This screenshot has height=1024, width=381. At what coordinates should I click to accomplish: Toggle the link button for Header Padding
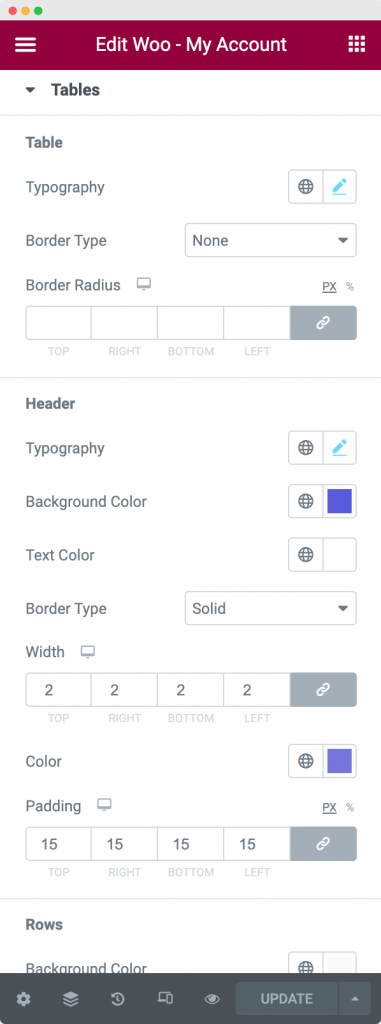click(x=323, y=844)
